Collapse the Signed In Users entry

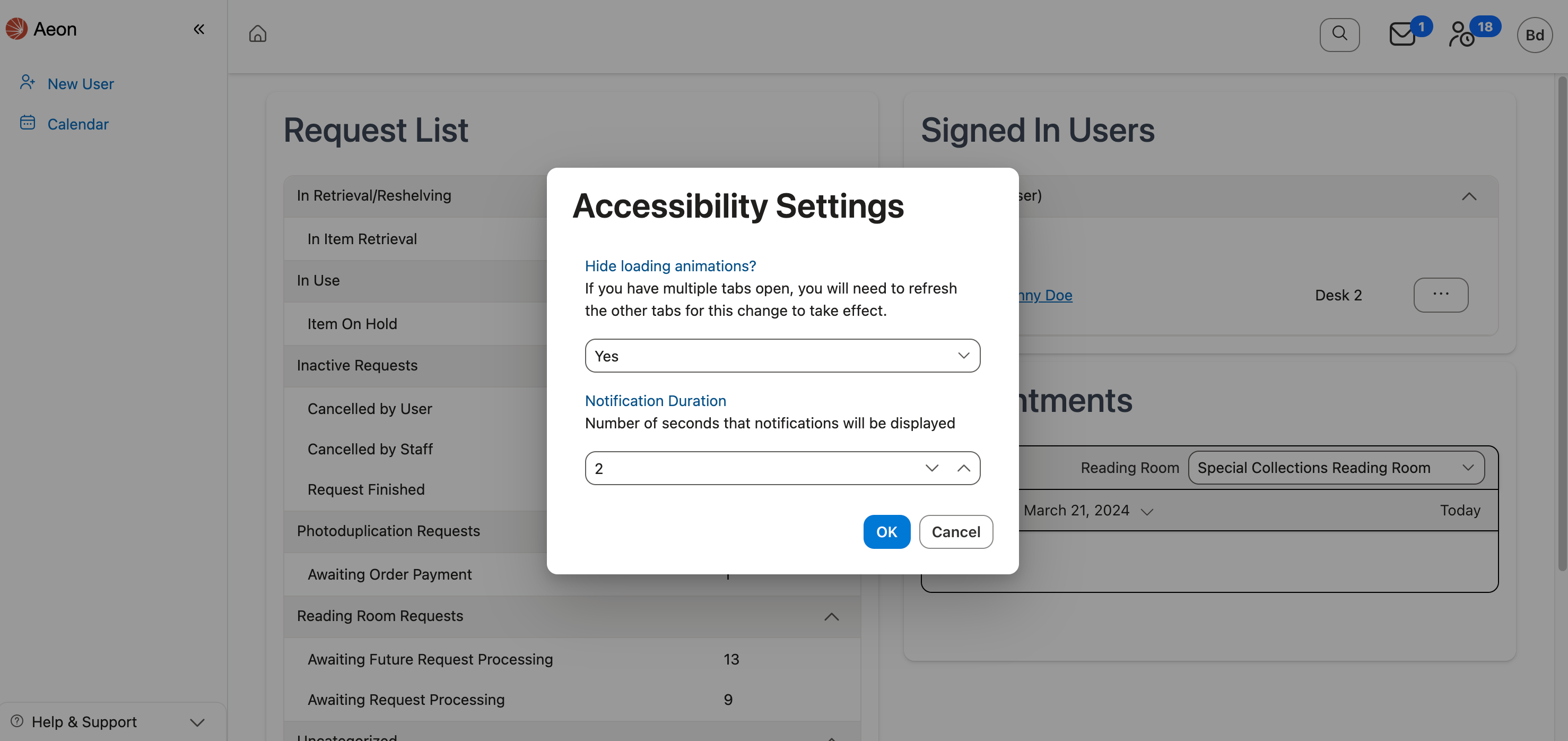click(1469, 196)
